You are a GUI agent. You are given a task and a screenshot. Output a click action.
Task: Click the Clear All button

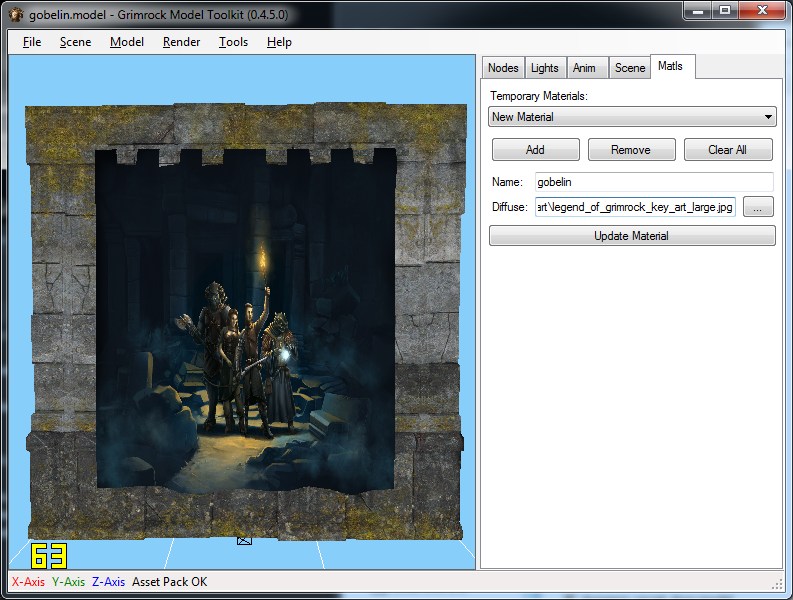click(728, 150)
